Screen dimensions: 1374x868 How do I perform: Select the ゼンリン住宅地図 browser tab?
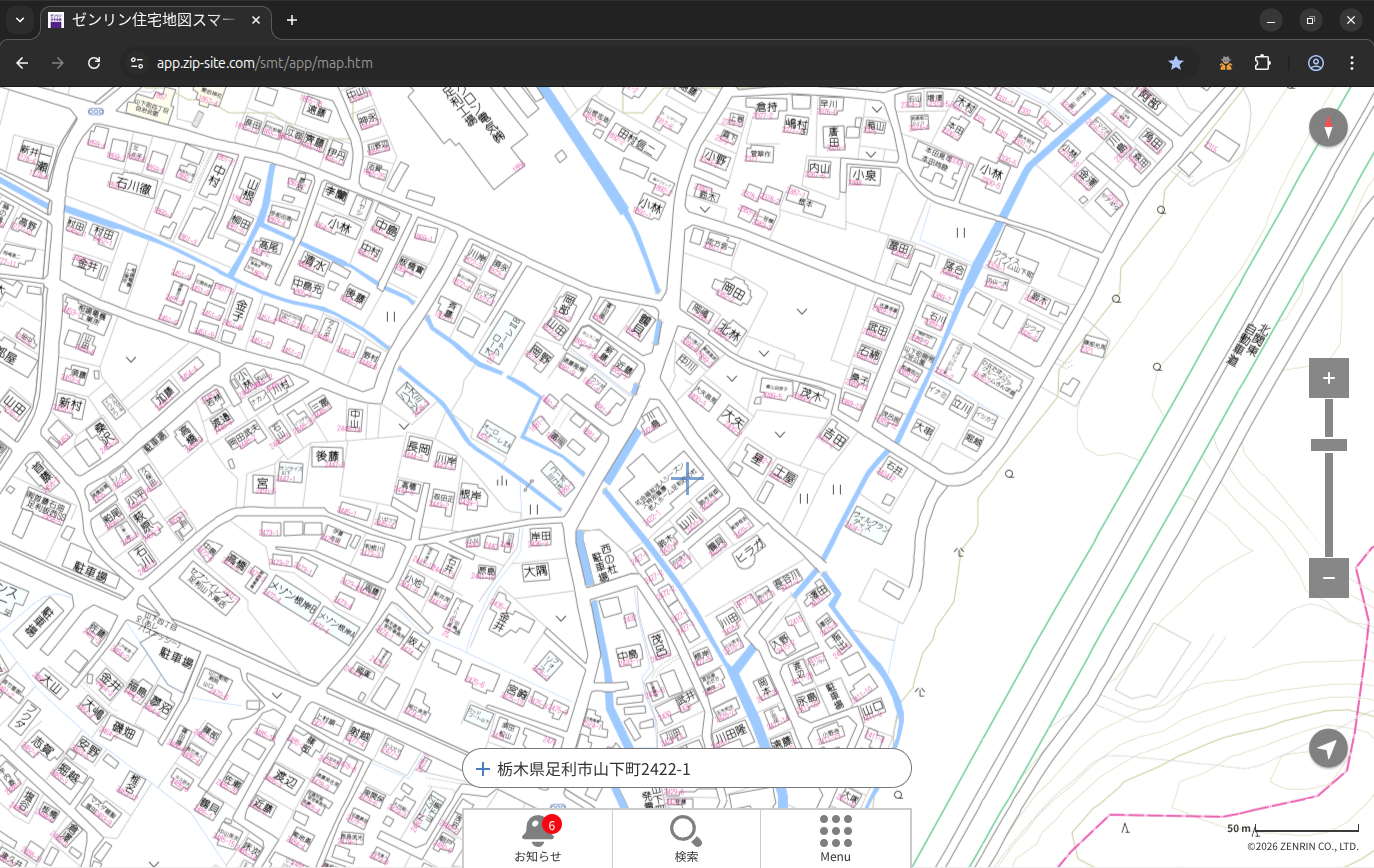(145, 20)
